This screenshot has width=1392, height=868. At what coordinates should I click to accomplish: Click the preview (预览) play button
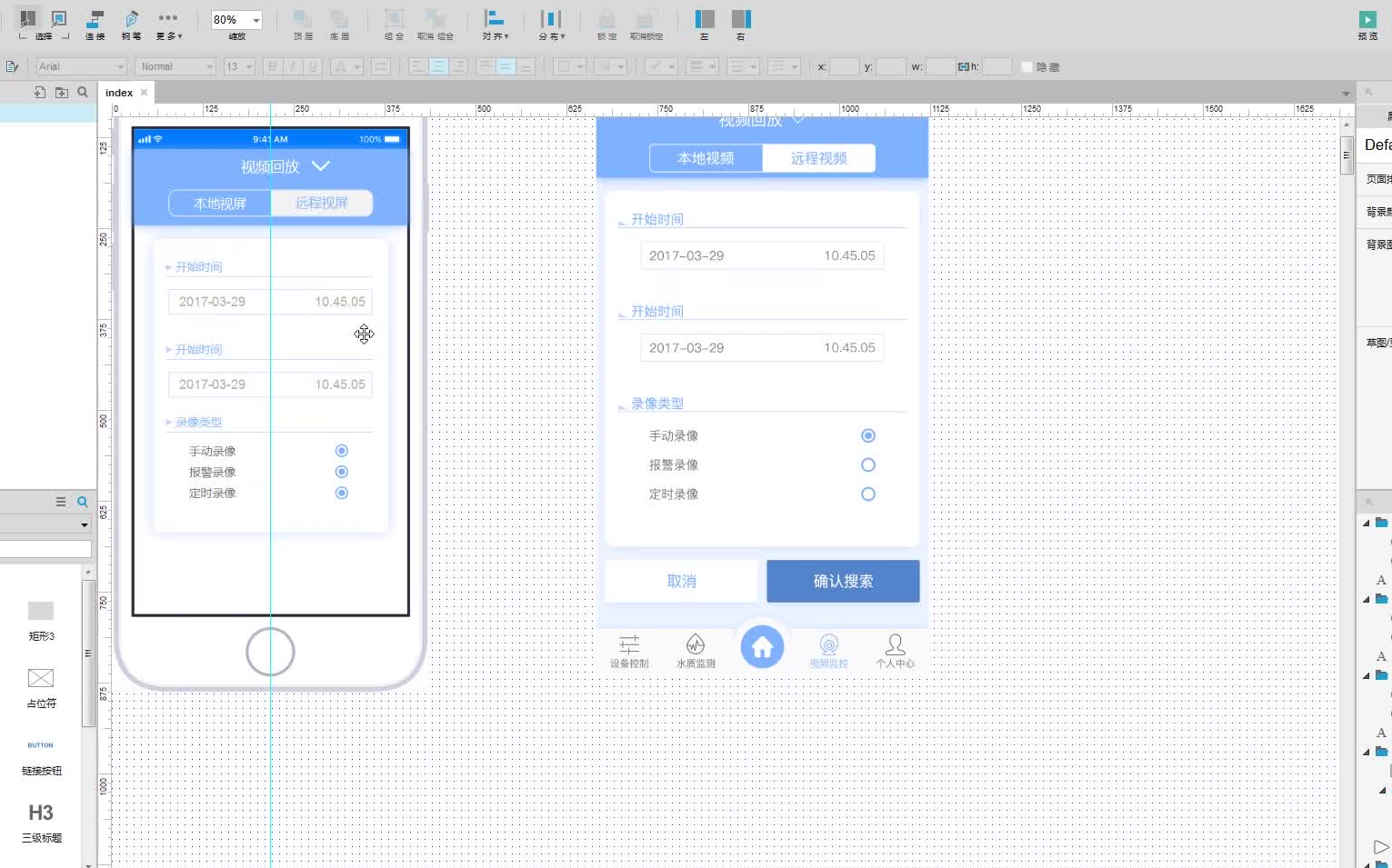pyautogui.click(x=1367, y=19)
